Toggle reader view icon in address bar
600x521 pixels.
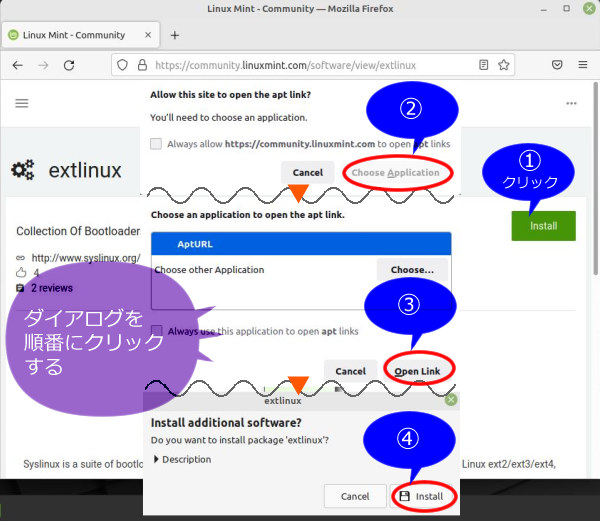coord(484,65)
